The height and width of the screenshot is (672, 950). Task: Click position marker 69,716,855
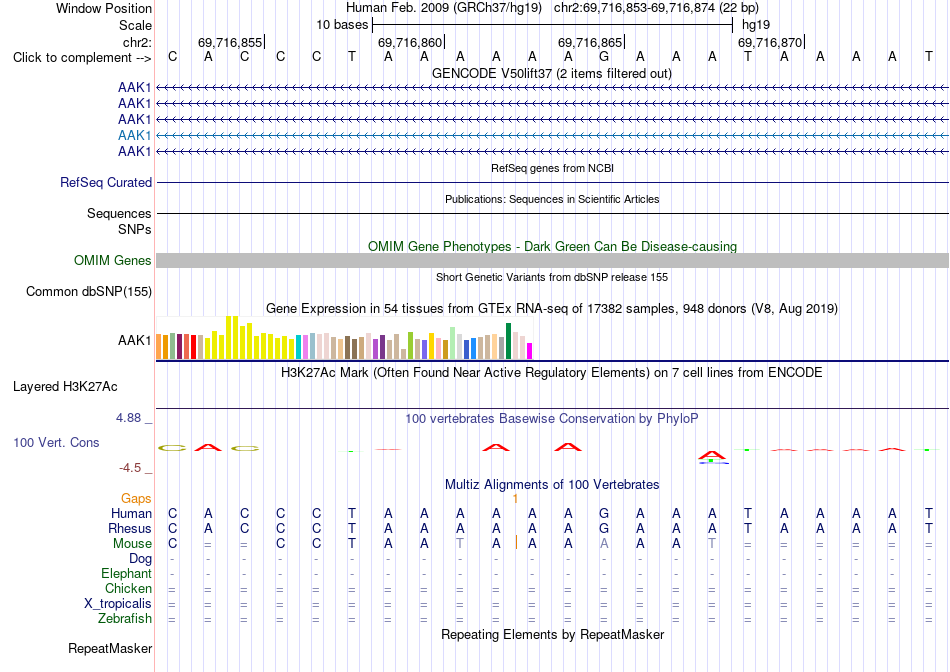tap(230, 42)
